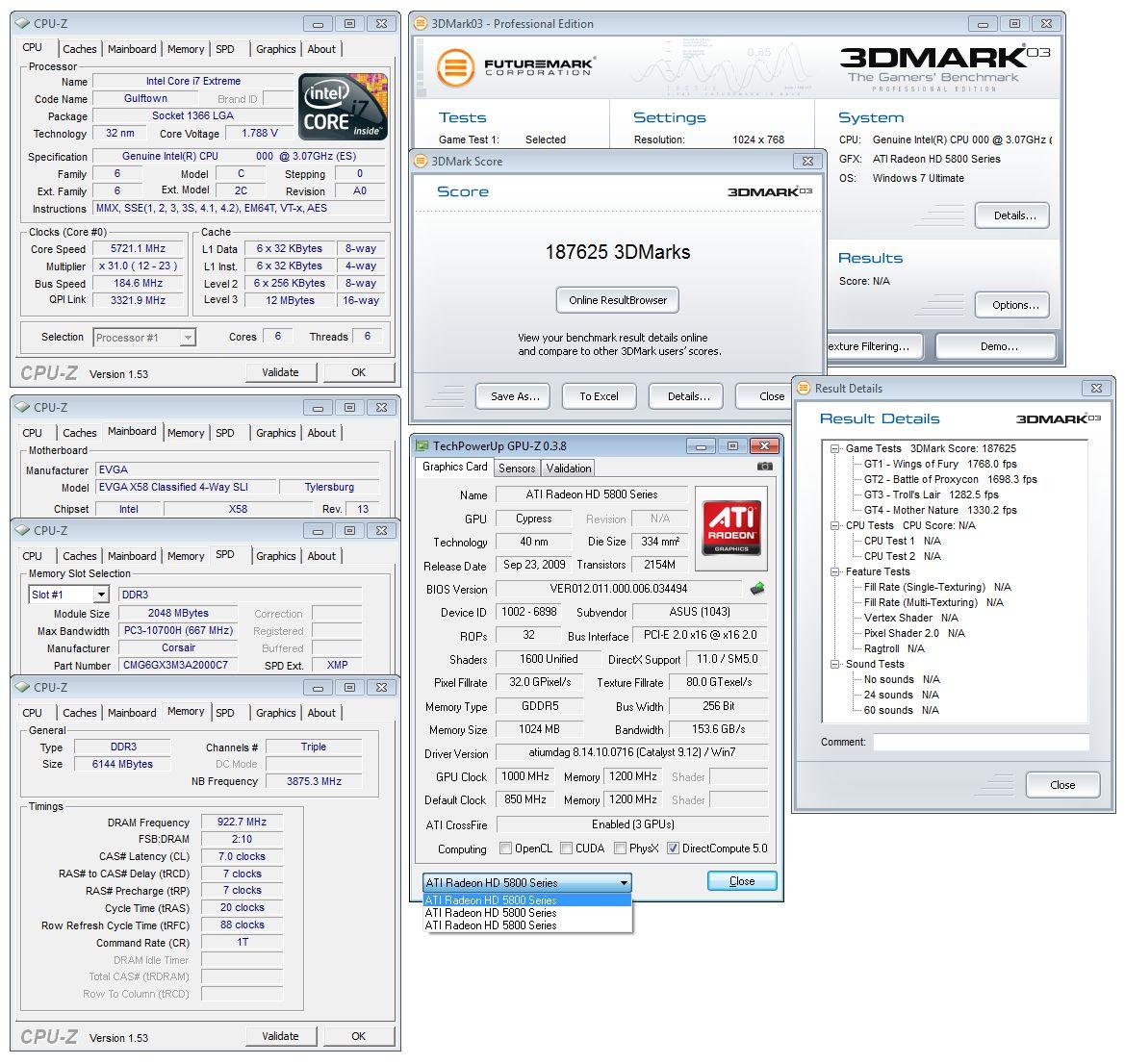
Task: Open Memory tab in top CPU-Z window
Action: click(x=186, y=49)
